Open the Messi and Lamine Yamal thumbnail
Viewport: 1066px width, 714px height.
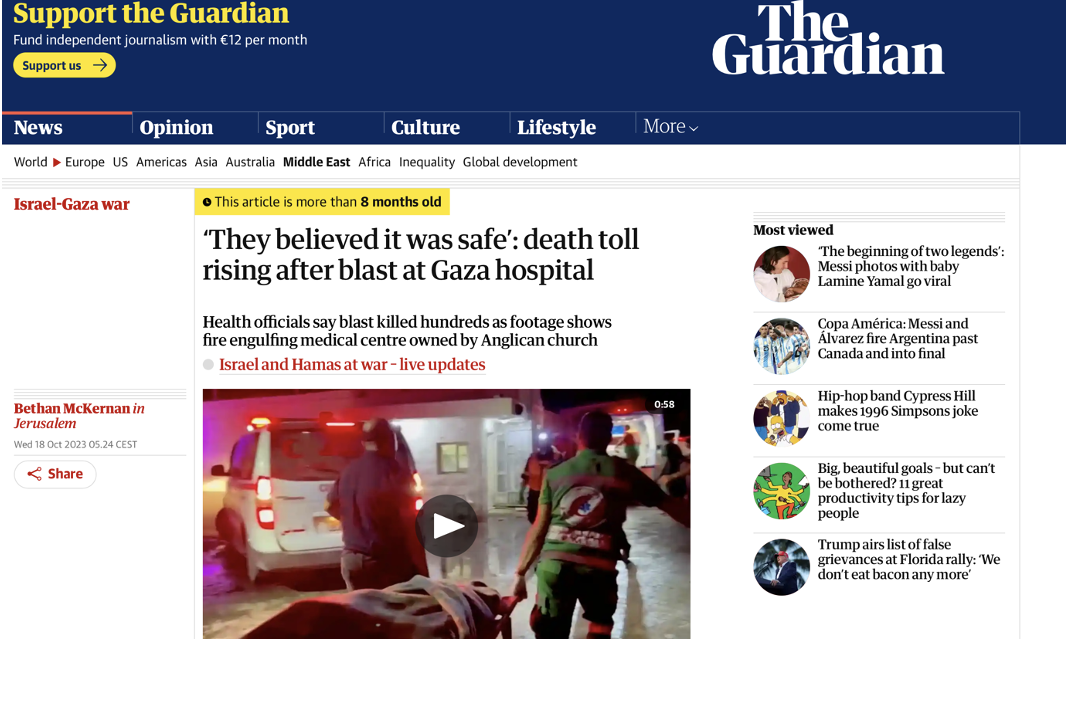[781, 273]
